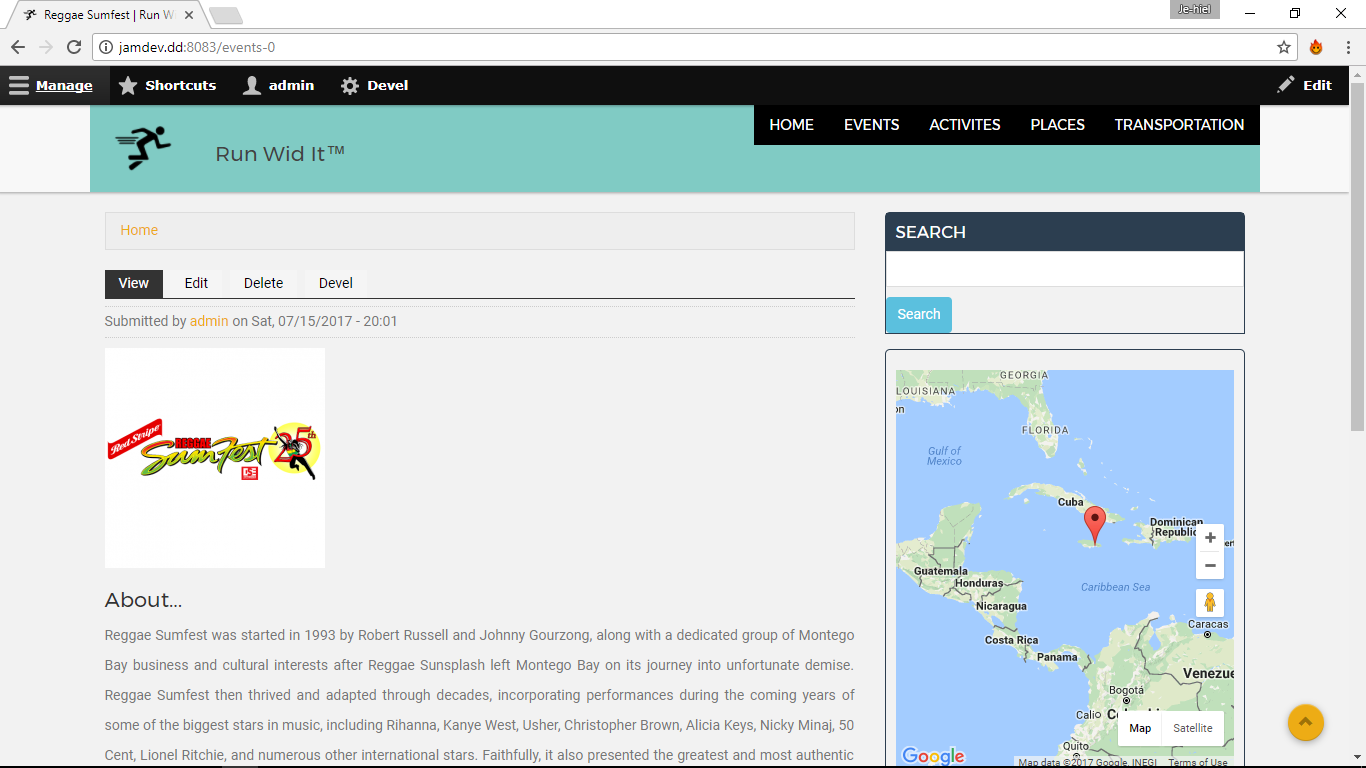The width and height of the screenshot is (1366, 768).
Task: Click the Google logo on map
Action: tap(933, 756)
